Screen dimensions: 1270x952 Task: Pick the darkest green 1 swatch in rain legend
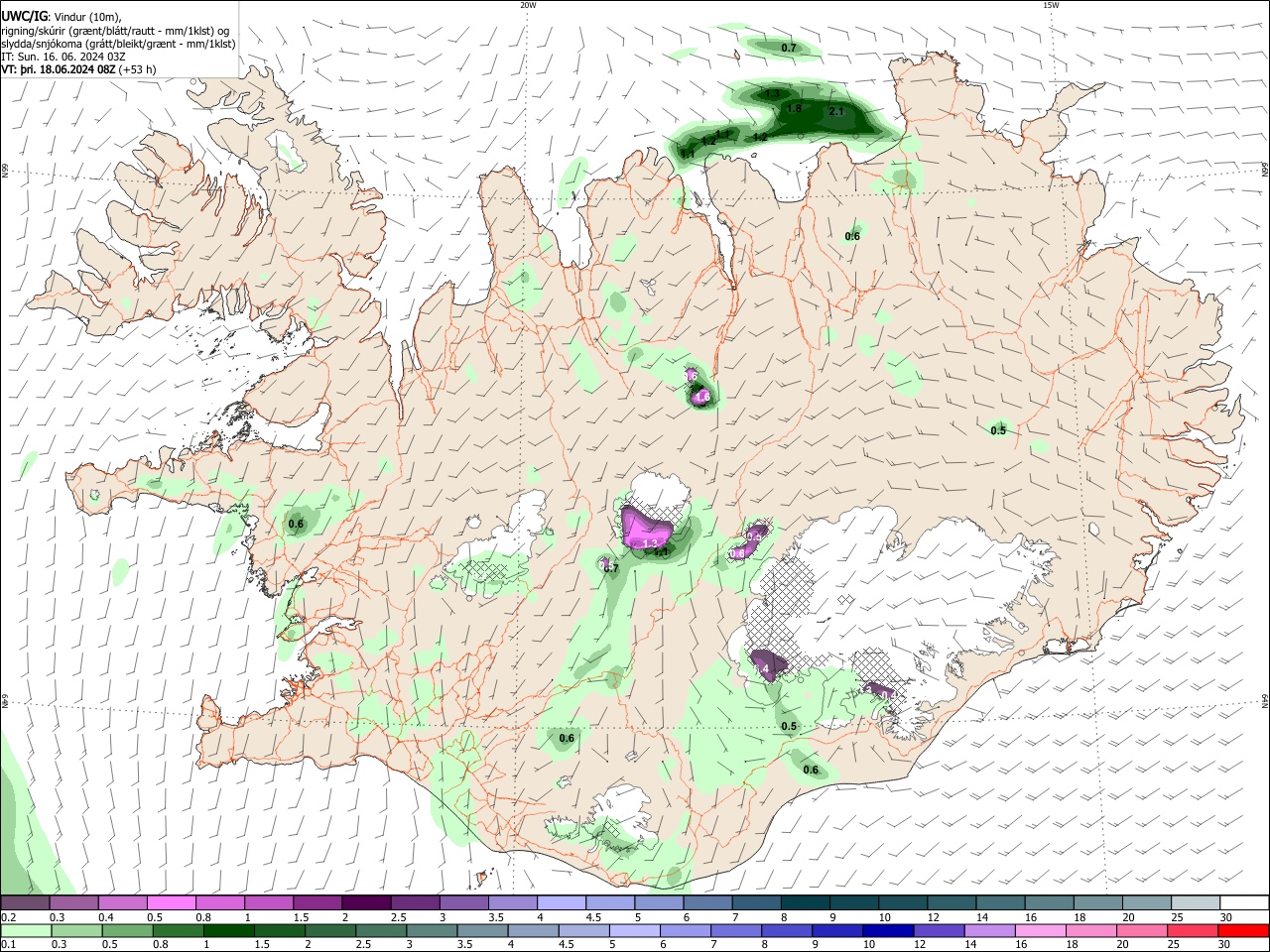point(228,931)
